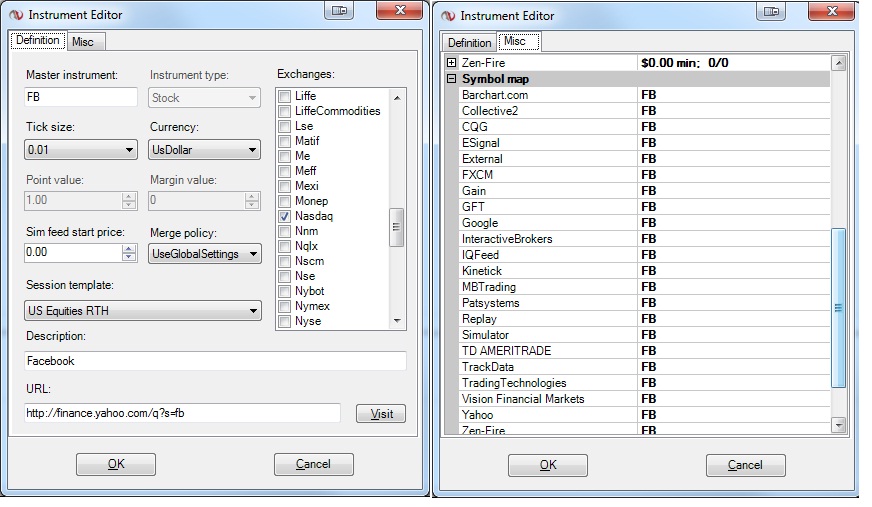This screenshot has height=507, width=872.
Task: Select the MBTrading symbol map row
Action: tap(645, 287)
